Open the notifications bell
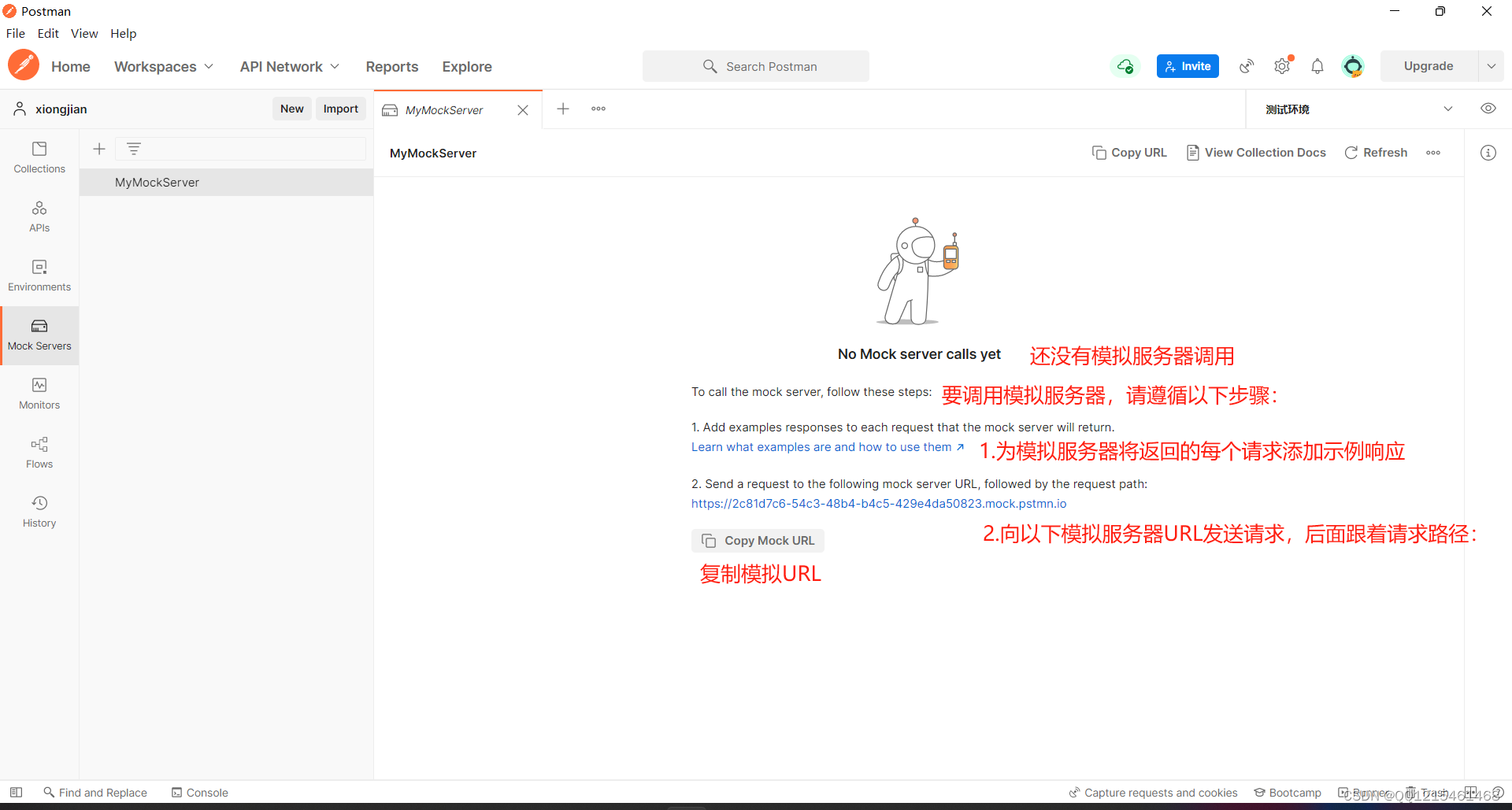 coord(1317,66)
